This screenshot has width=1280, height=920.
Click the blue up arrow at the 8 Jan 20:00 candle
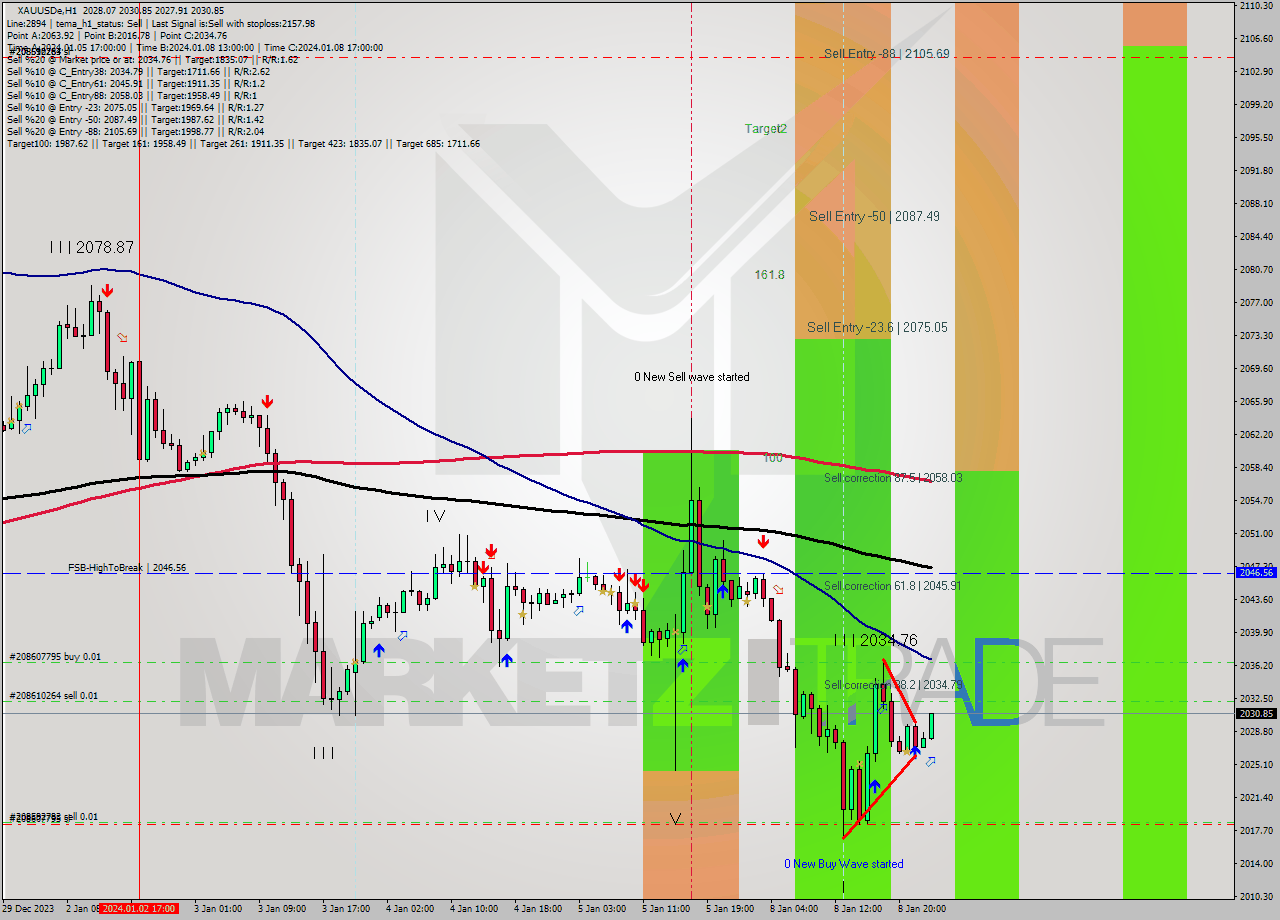coord(914,750)
